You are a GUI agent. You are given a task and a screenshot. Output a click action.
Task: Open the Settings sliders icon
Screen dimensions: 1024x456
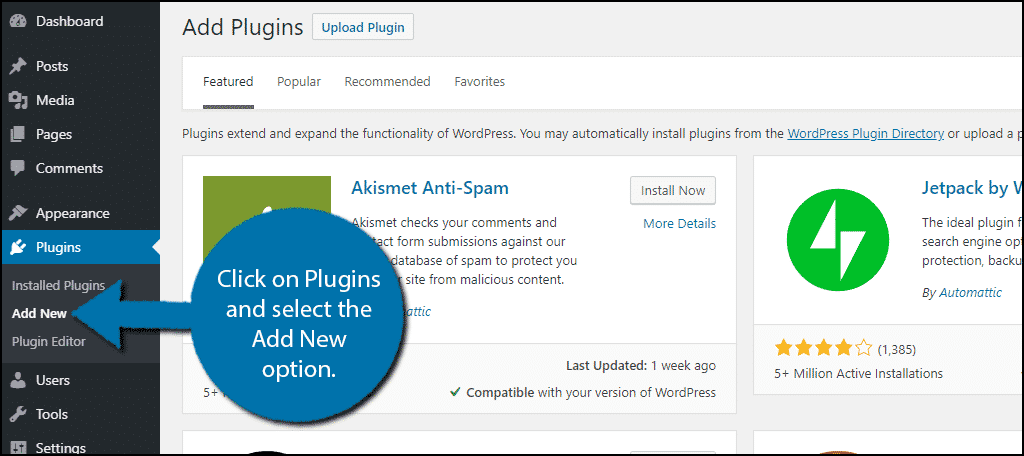[18, 448]
